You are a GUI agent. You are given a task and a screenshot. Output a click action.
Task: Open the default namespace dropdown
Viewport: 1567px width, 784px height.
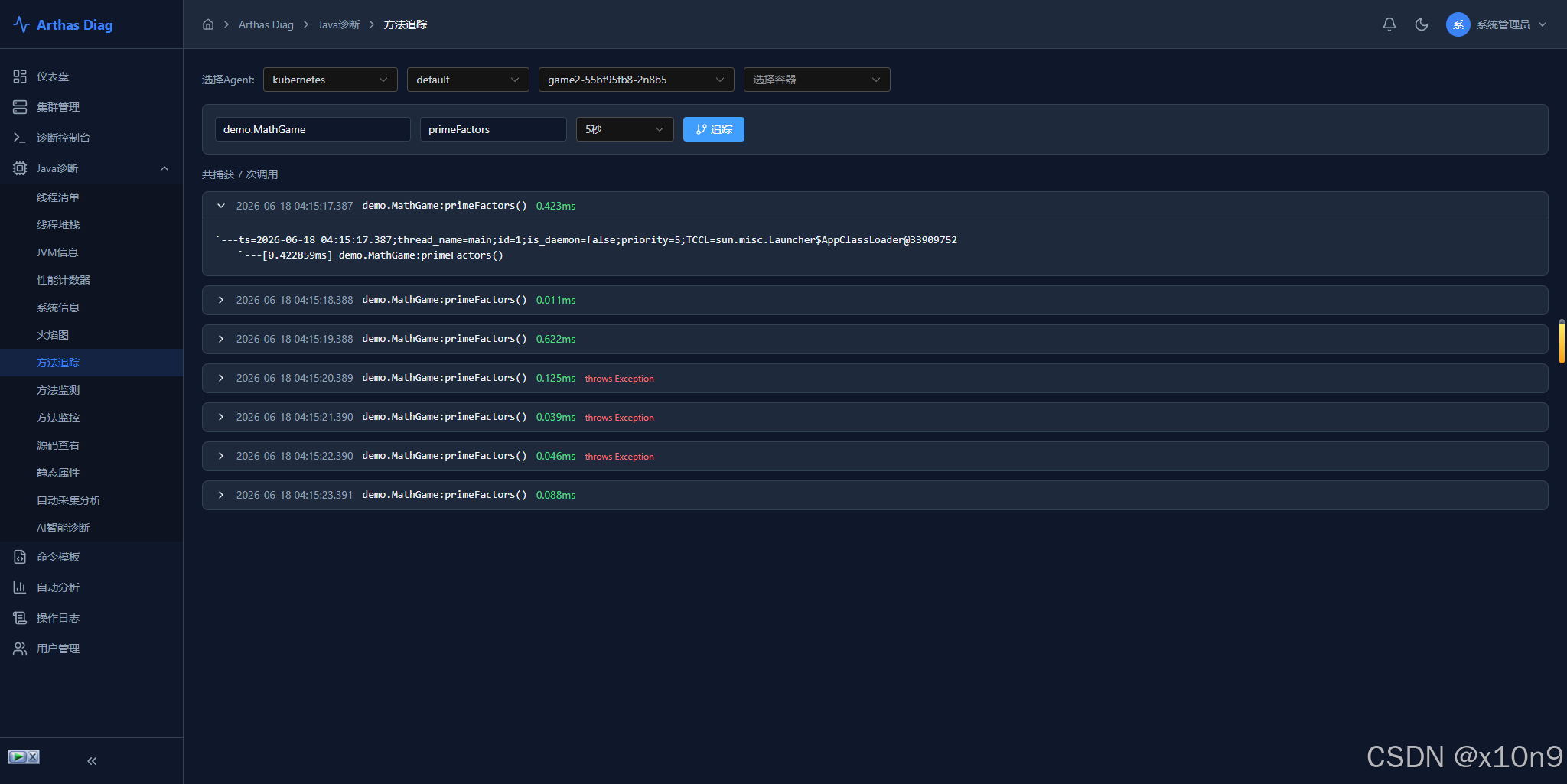[x=468, y=80]
